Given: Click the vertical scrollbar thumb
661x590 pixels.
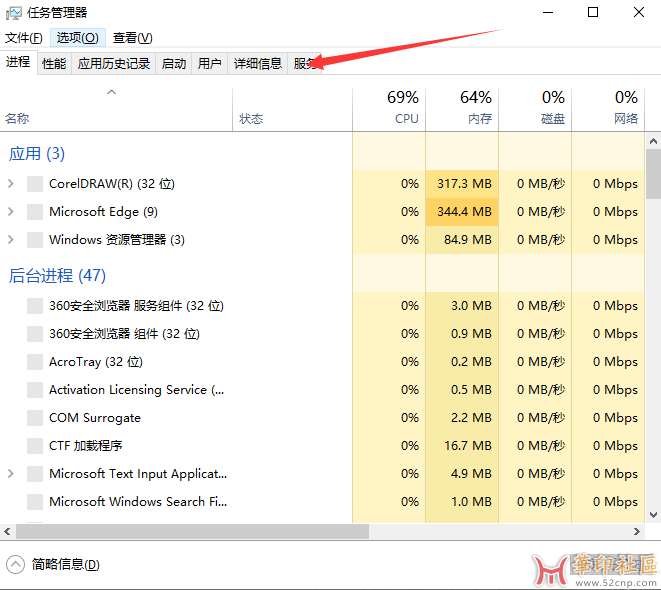Looking at the screenshot, I should tap(653, 174).
